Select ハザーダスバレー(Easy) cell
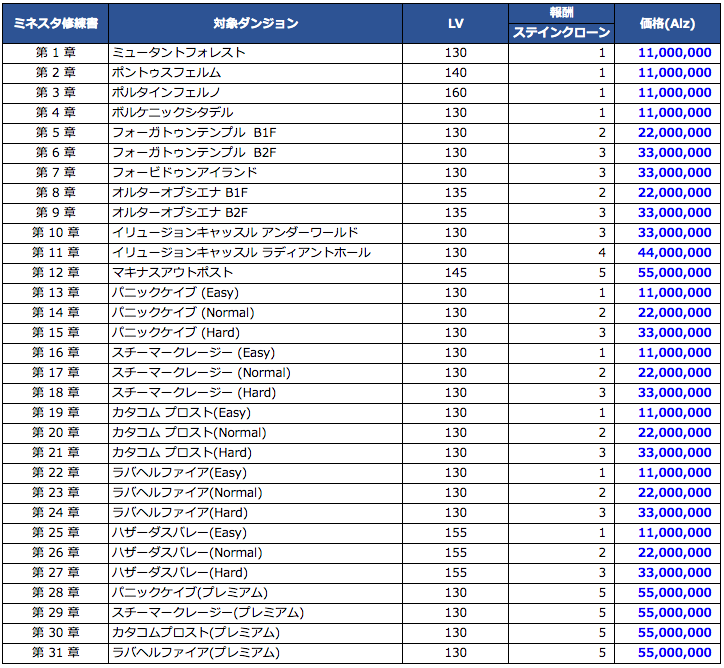 click(255, 533)
